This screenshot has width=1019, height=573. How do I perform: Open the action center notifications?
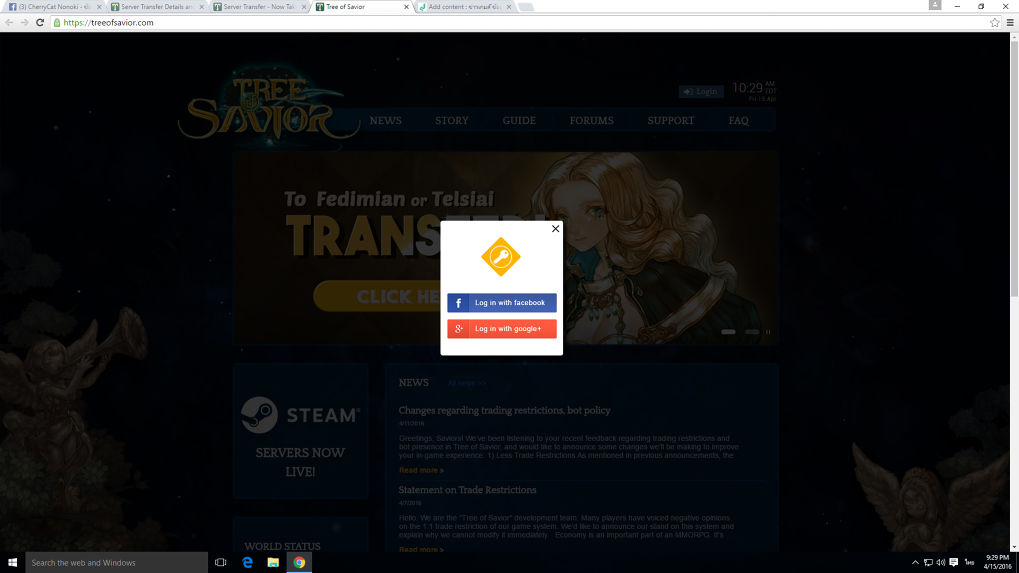point(954,563)
